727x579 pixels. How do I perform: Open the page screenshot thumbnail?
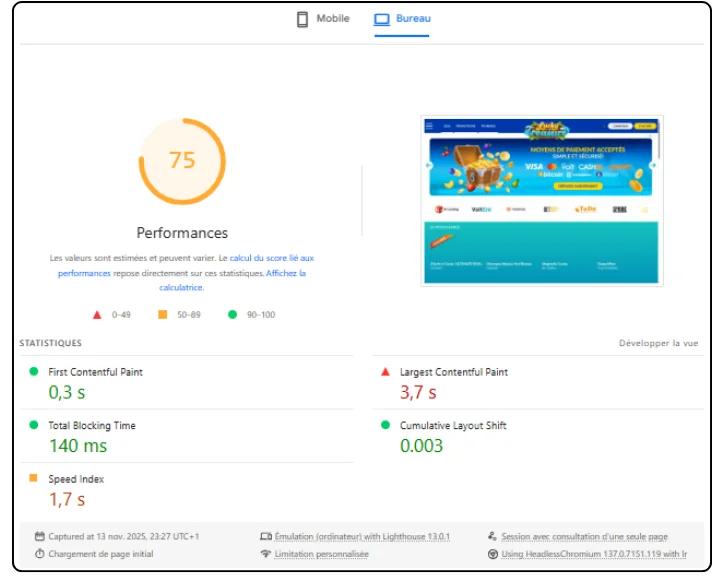(x=542, y=200)
